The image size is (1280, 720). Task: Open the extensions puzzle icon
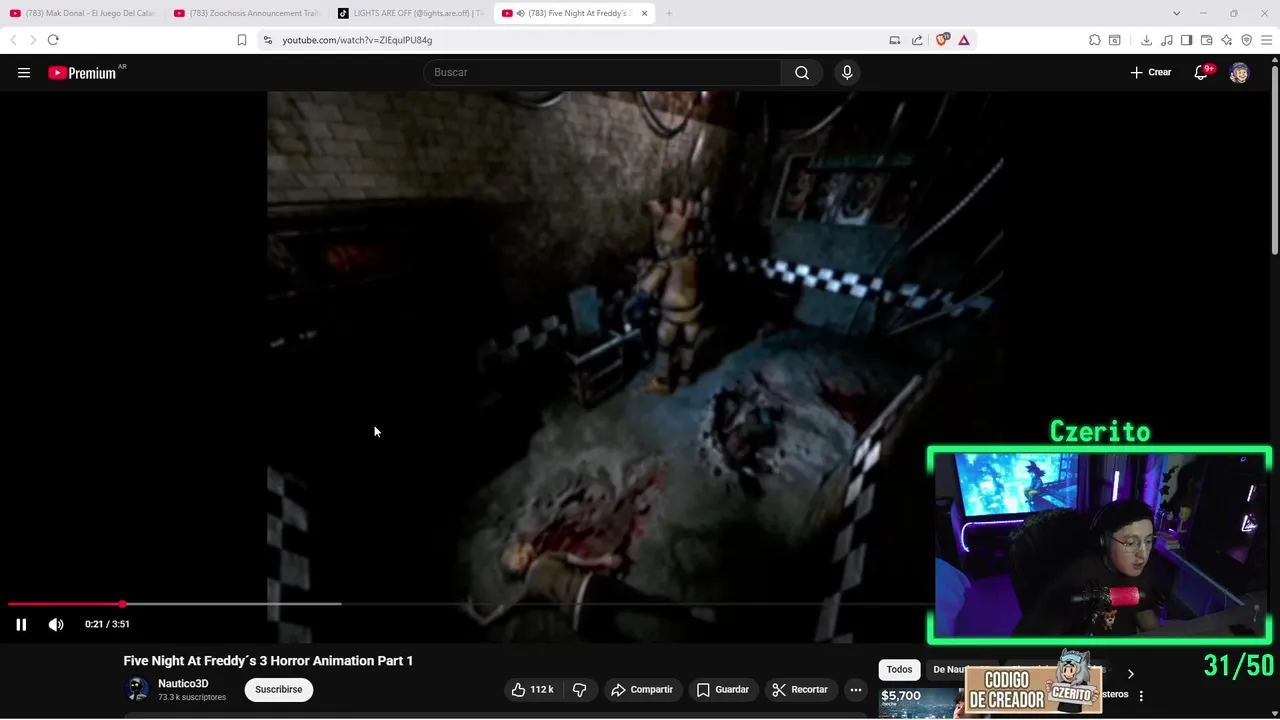[x=1095, y=40]
